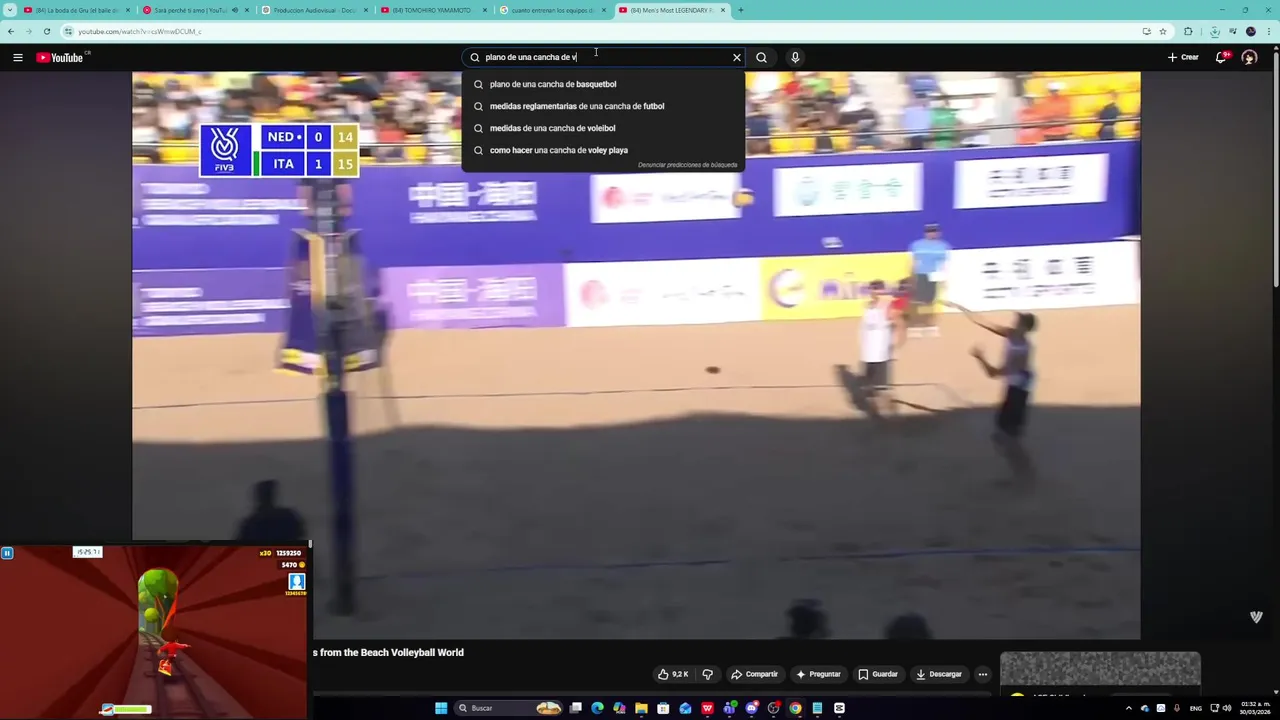The width and height of the screenshot is (1280, 720).
Task: Download the video via Descargar
Action: point(939,674)
